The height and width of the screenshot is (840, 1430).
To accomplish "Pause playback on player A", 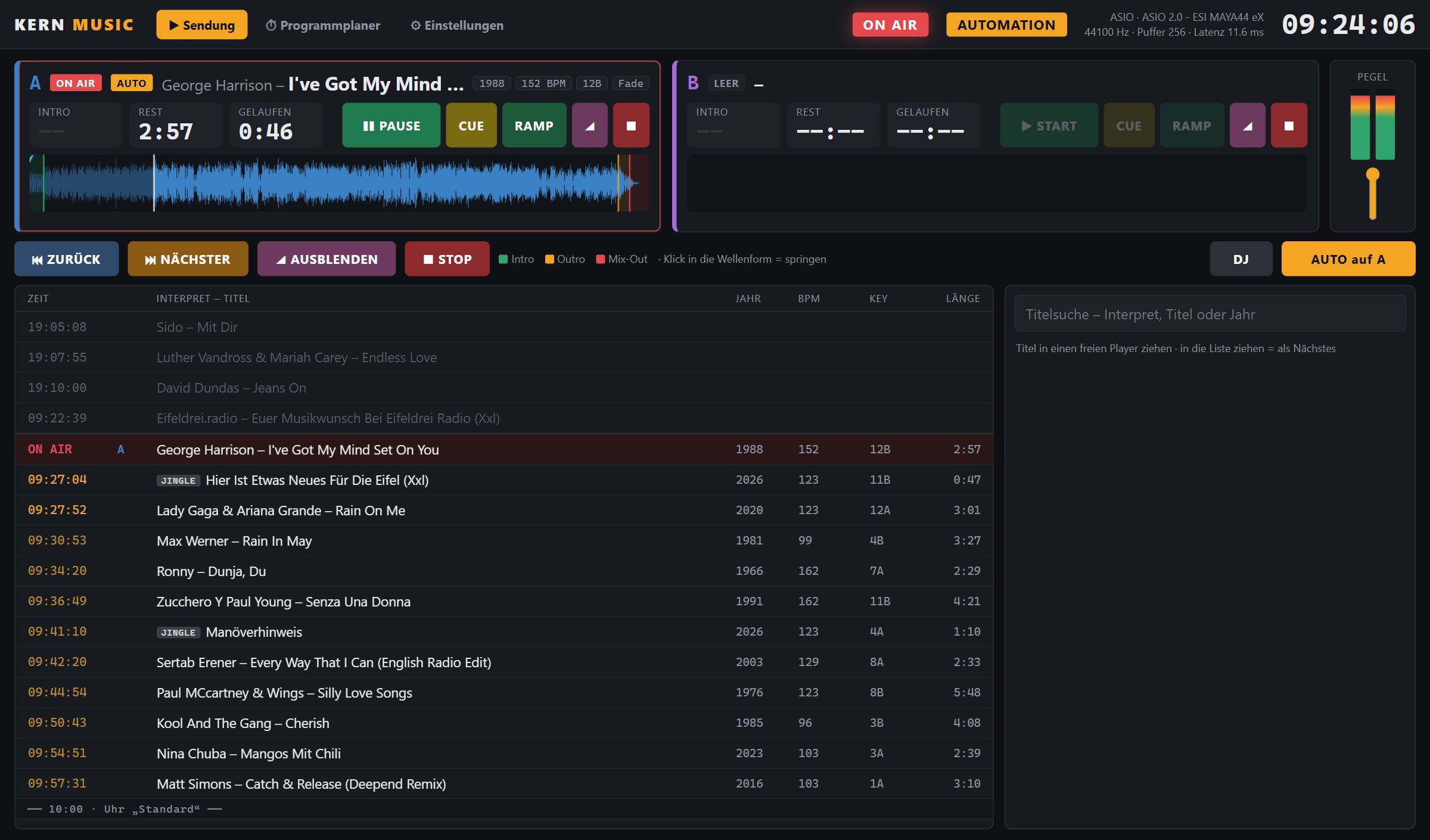I will (x=391, y=126).
